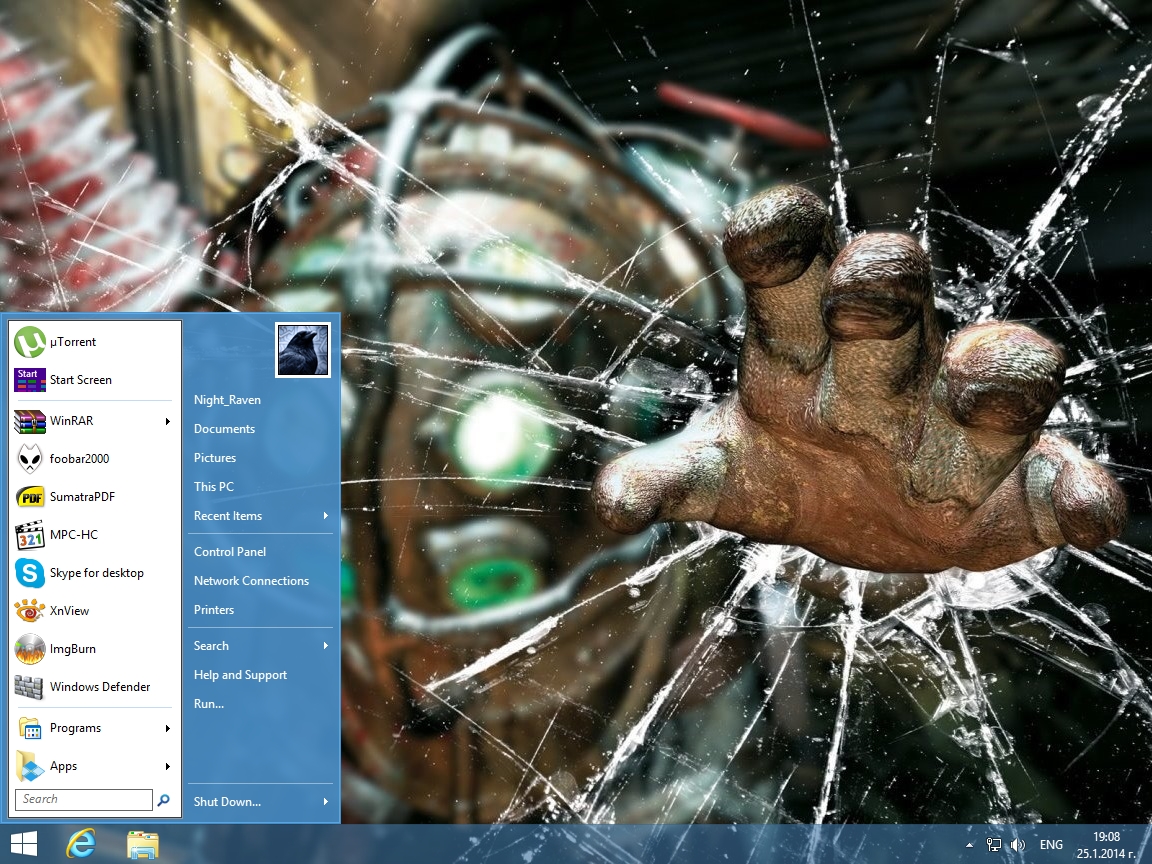The height and width of the screenshot is (864, 1152).
Task: Expand the WinRAR submenu arrow
Action: pyautogui.click(x=168, y=421)
